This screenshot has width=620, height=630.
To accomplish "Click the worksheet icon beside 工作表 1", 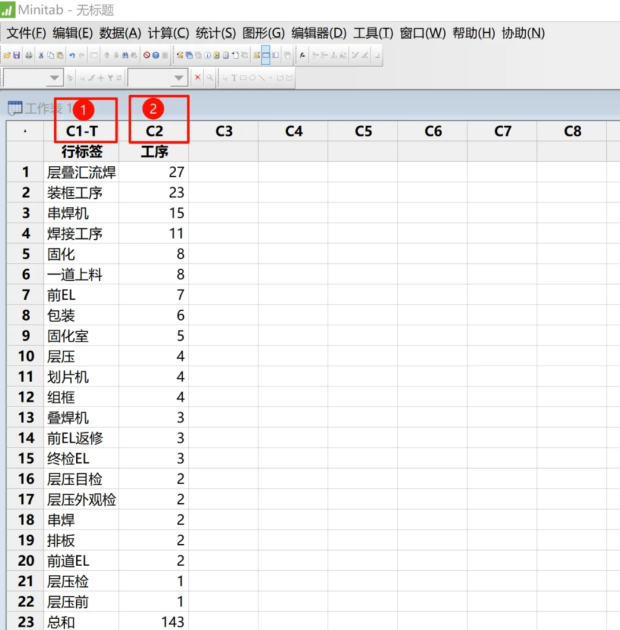I will (x=15, y=108).
